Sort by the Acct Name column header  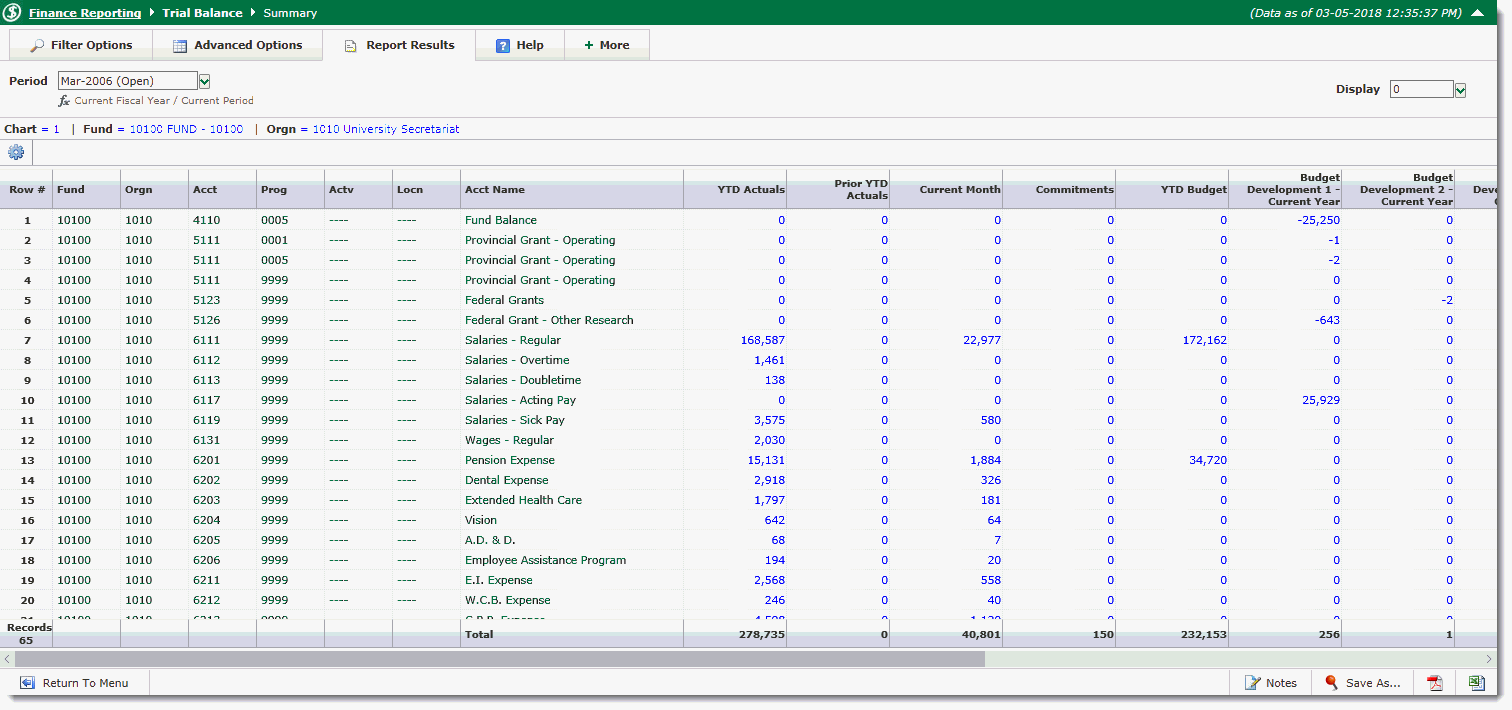click(x=495, y=190)
